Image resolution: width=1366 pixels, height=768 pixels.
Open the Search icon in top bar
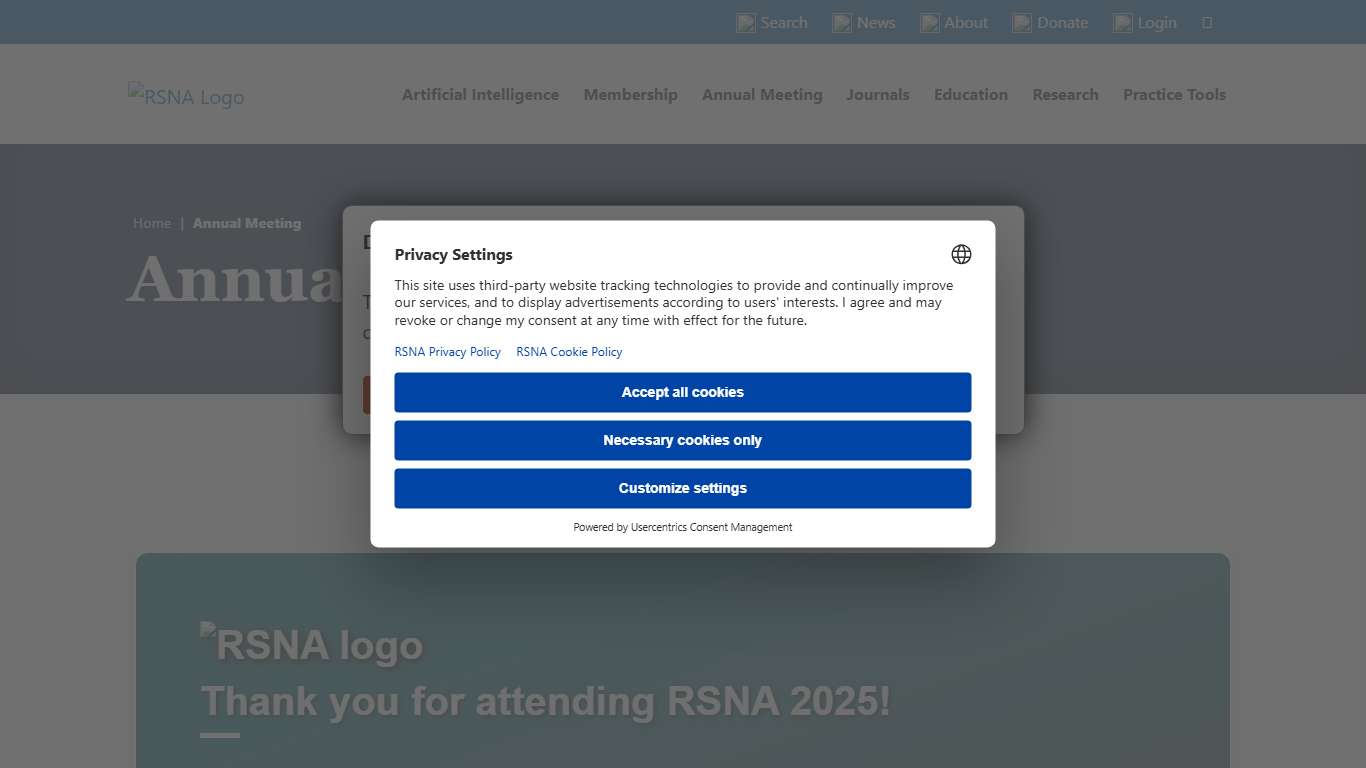point(772,22)
